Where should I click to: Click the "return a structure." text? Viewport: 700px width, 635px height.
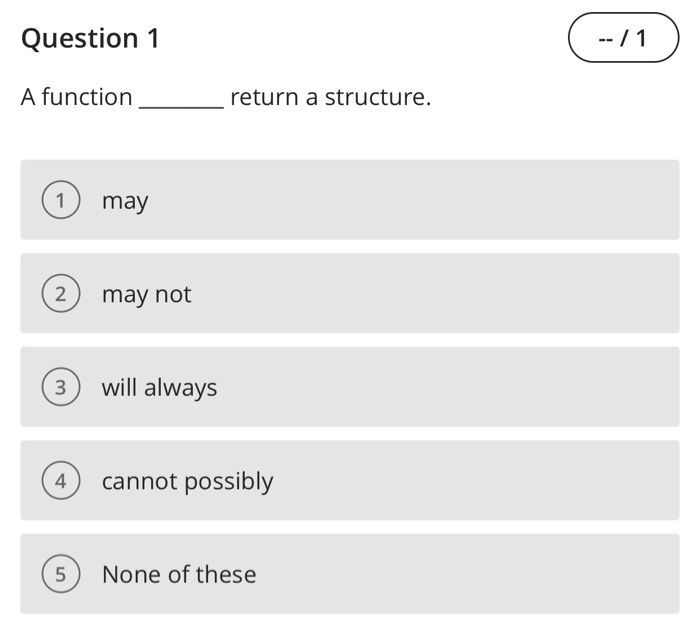(x=331, y=97)
